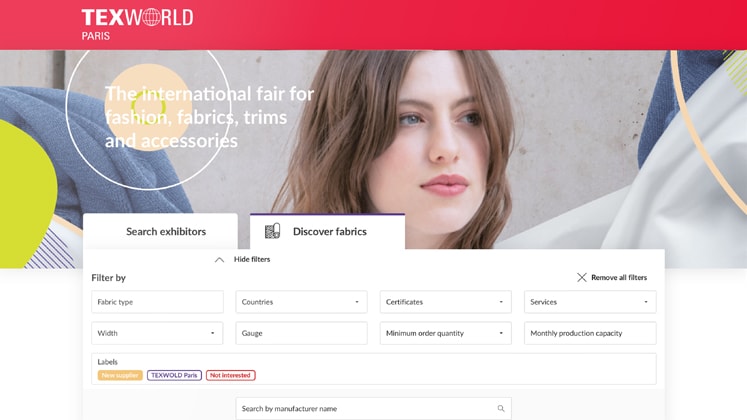747x420 pixels.
Task: Open the Certificates dropdown
Action: (x=445, y=302)
